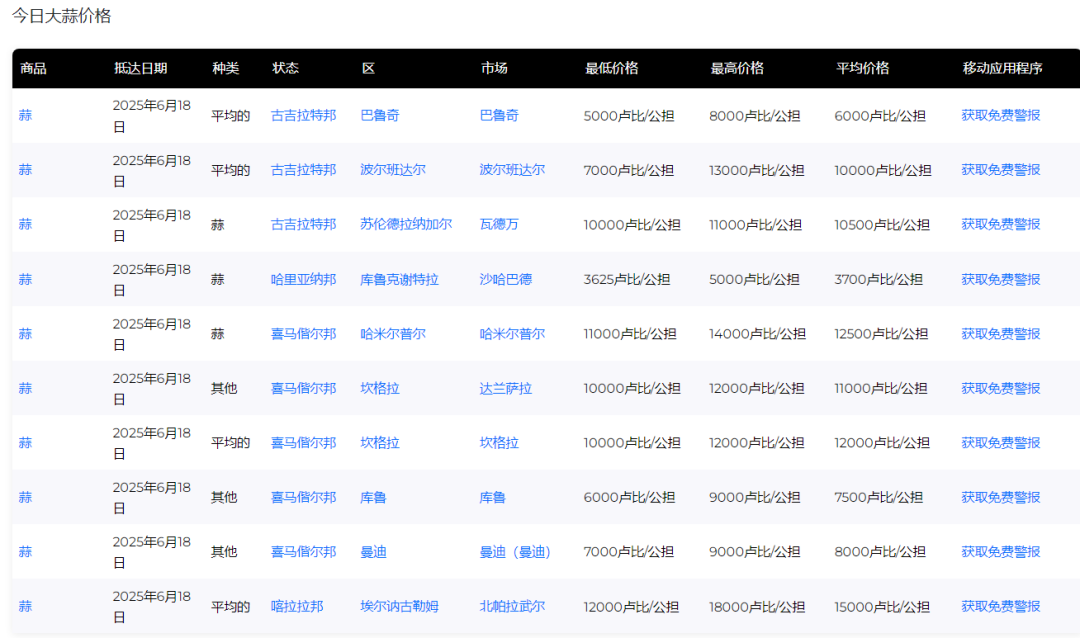The image size is (1080, 638).
Task: Click the 巴鲁奇 district link in 区 column
Action: point(380,116)
